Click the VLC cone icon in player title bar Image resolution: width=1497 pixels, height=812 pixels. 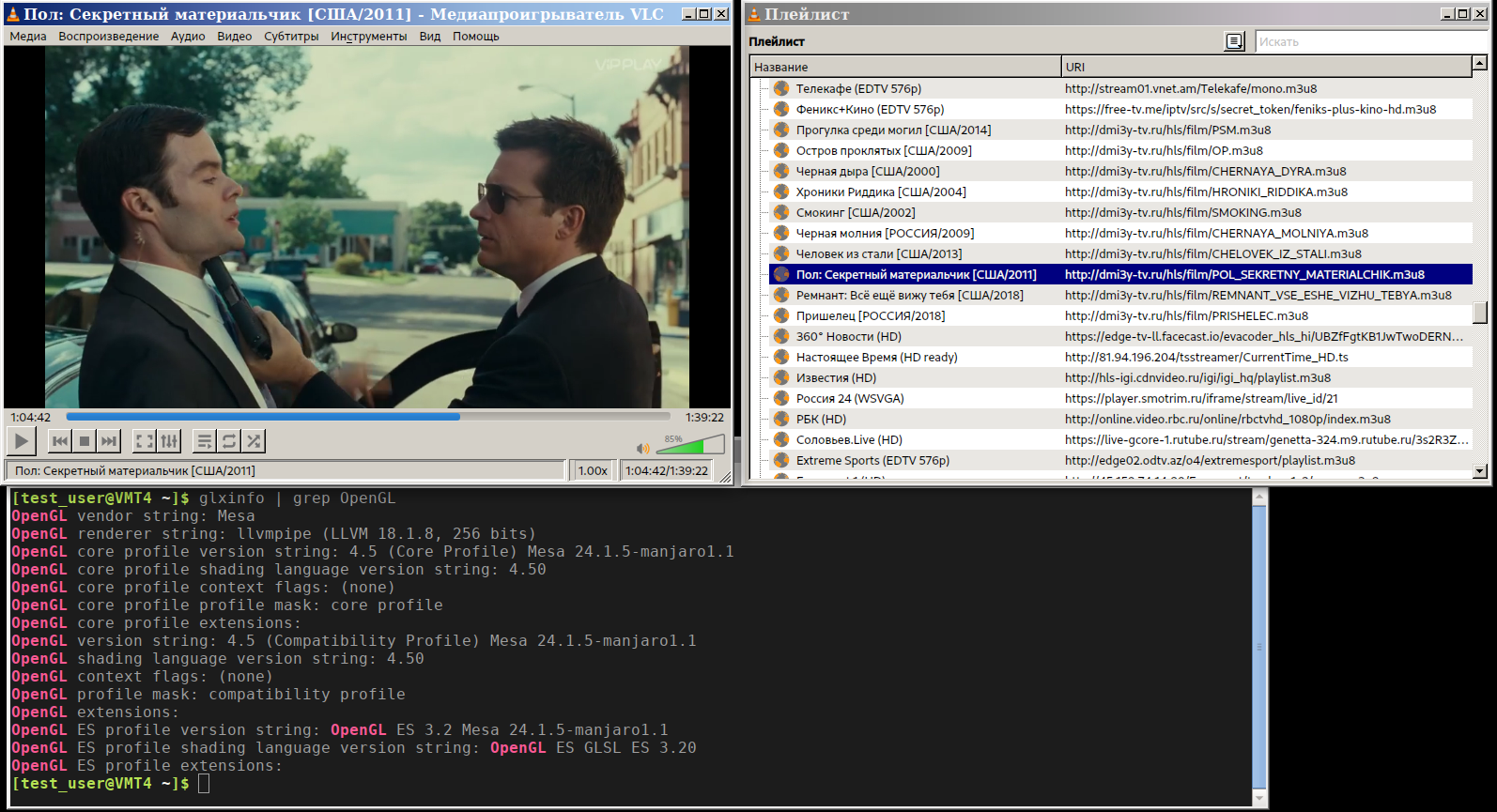[x=13, y=14]
